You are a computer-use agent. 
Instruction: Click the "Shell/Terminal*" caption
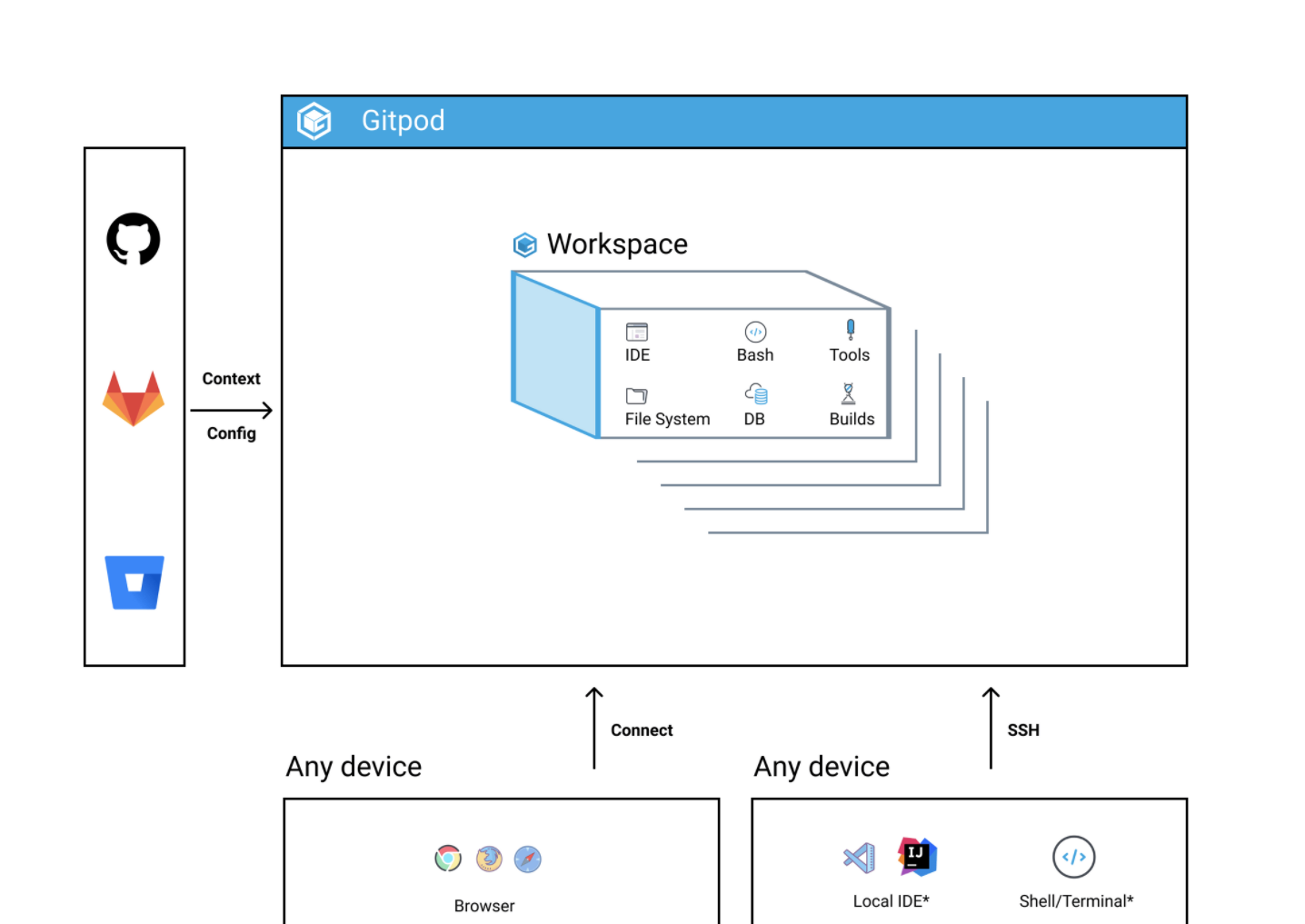pos(1077,901)
